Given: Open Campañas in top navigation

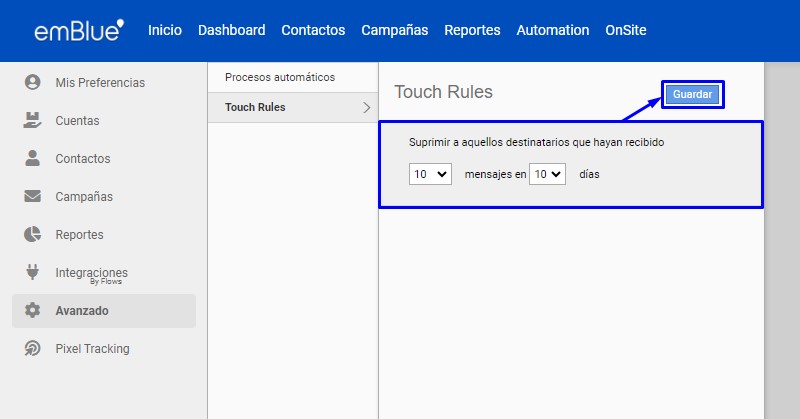Looking at the screenshot, I should tap(394, 30).
